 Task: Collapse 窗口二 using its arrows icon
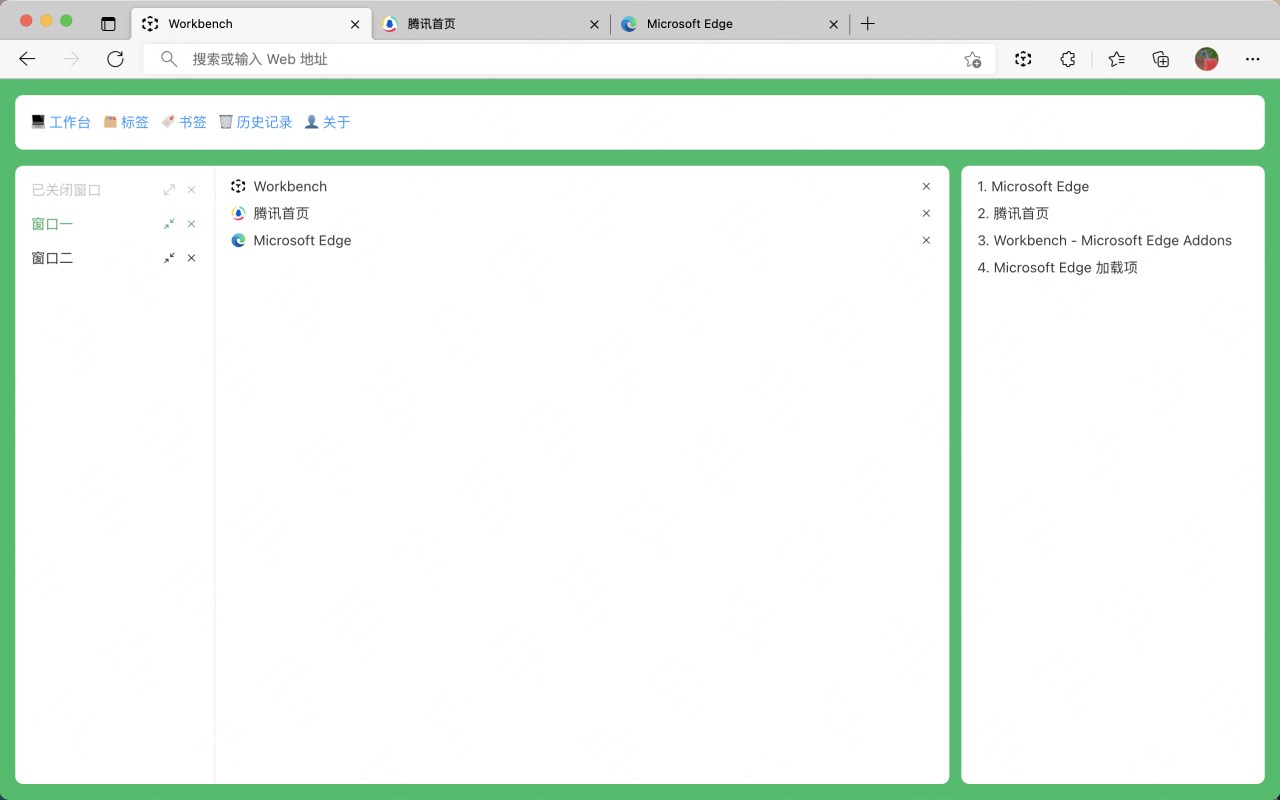click(x=169, y=258)
